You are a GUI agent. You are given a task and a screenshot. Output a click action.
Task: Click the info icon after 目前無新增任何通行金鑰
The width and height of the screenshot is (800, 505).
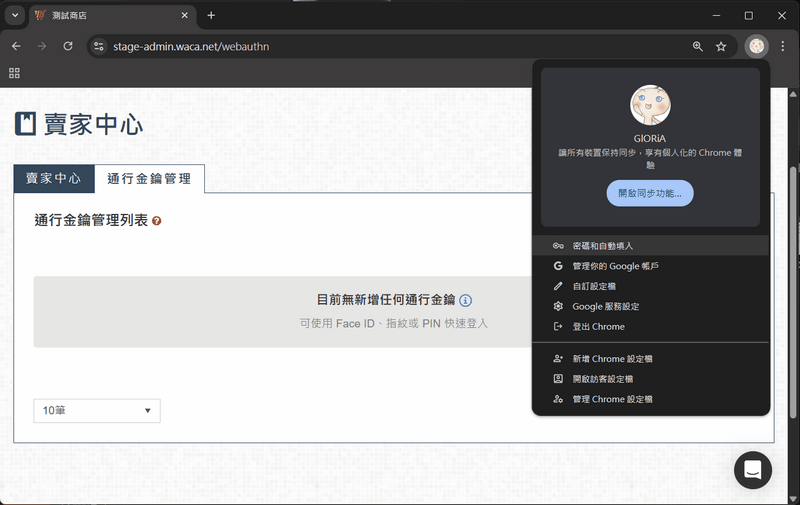466,300
